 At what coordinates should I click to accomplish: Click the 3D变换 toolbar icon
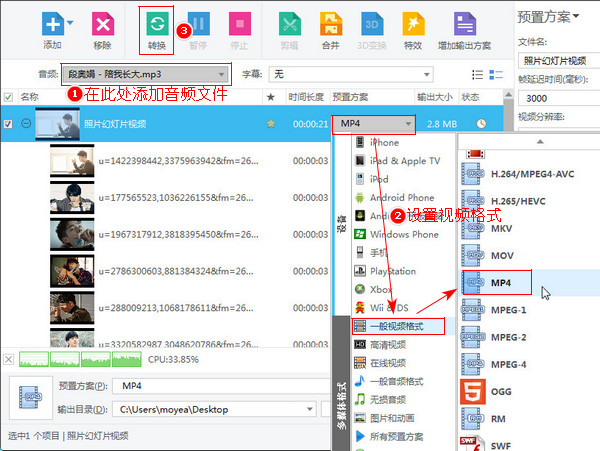tap(372, 24)
